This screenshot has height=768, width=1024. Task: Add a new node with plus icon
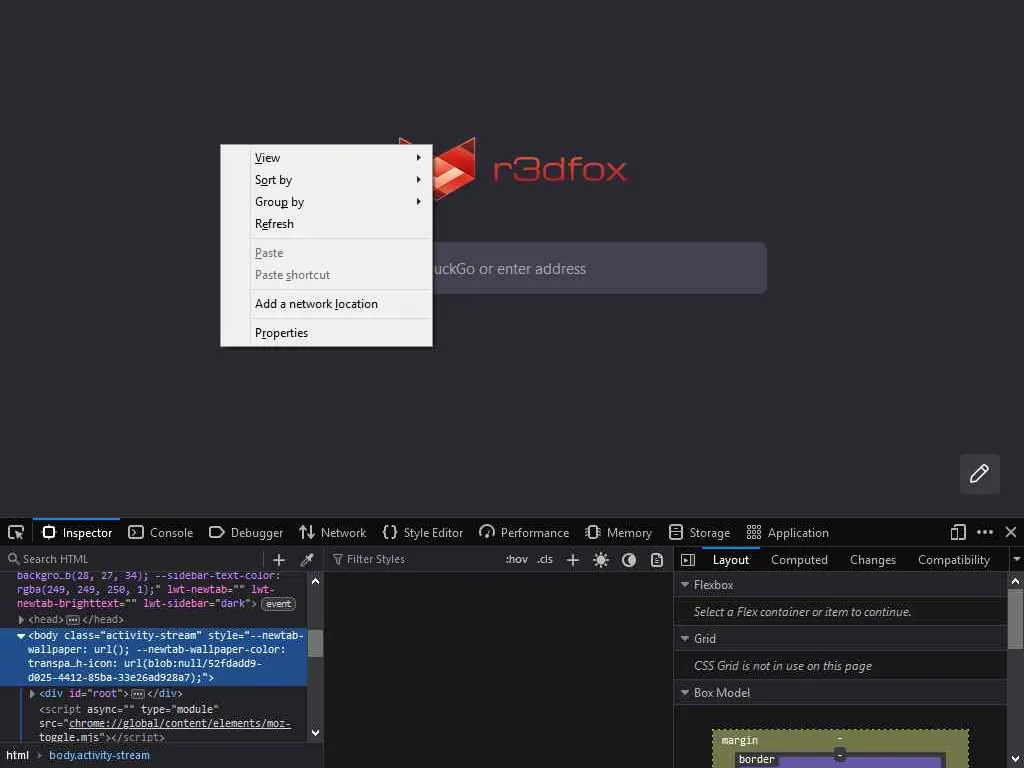[x=279, y=560]
